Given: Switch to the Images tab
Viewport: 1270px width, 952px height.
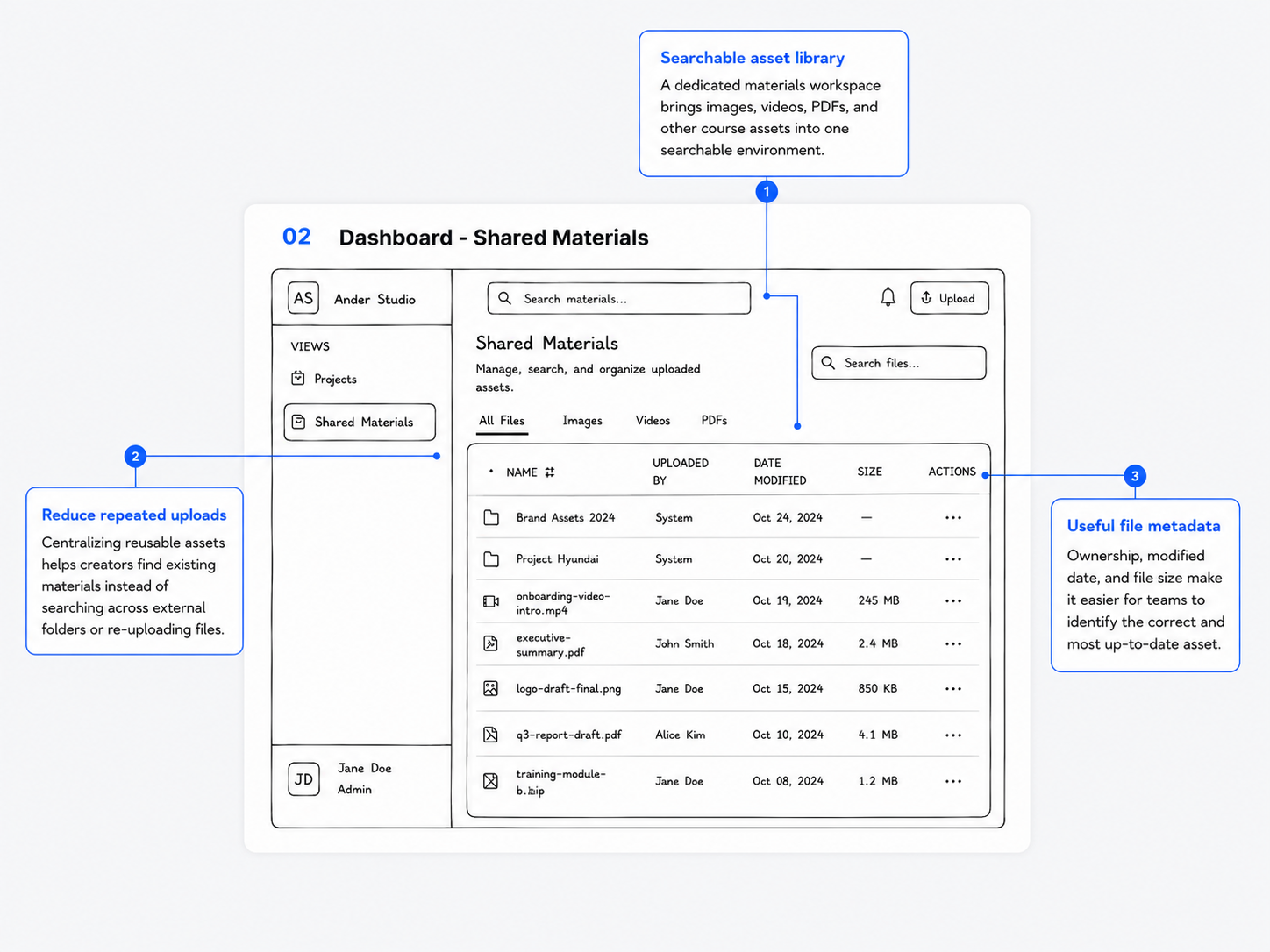Looking at the screenshot, I should (x=582, y=421).
